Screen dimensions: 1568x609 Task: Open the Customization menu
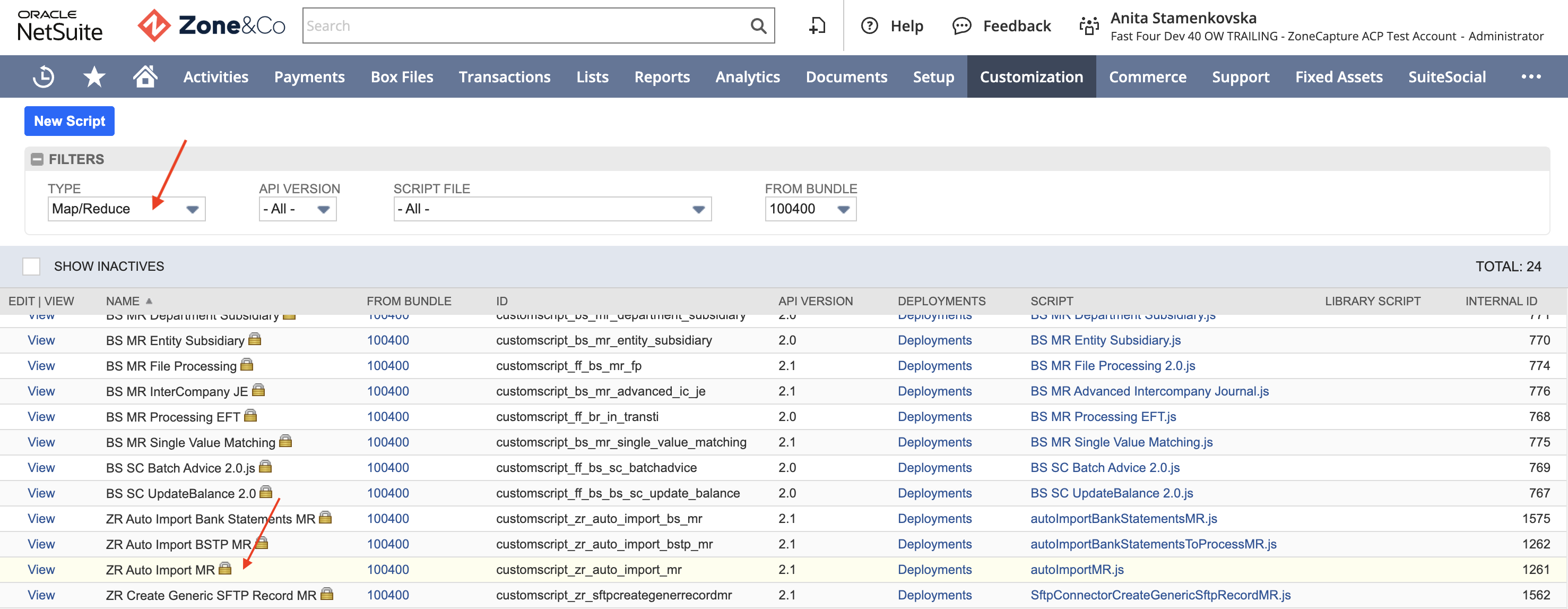[1031, 77]
